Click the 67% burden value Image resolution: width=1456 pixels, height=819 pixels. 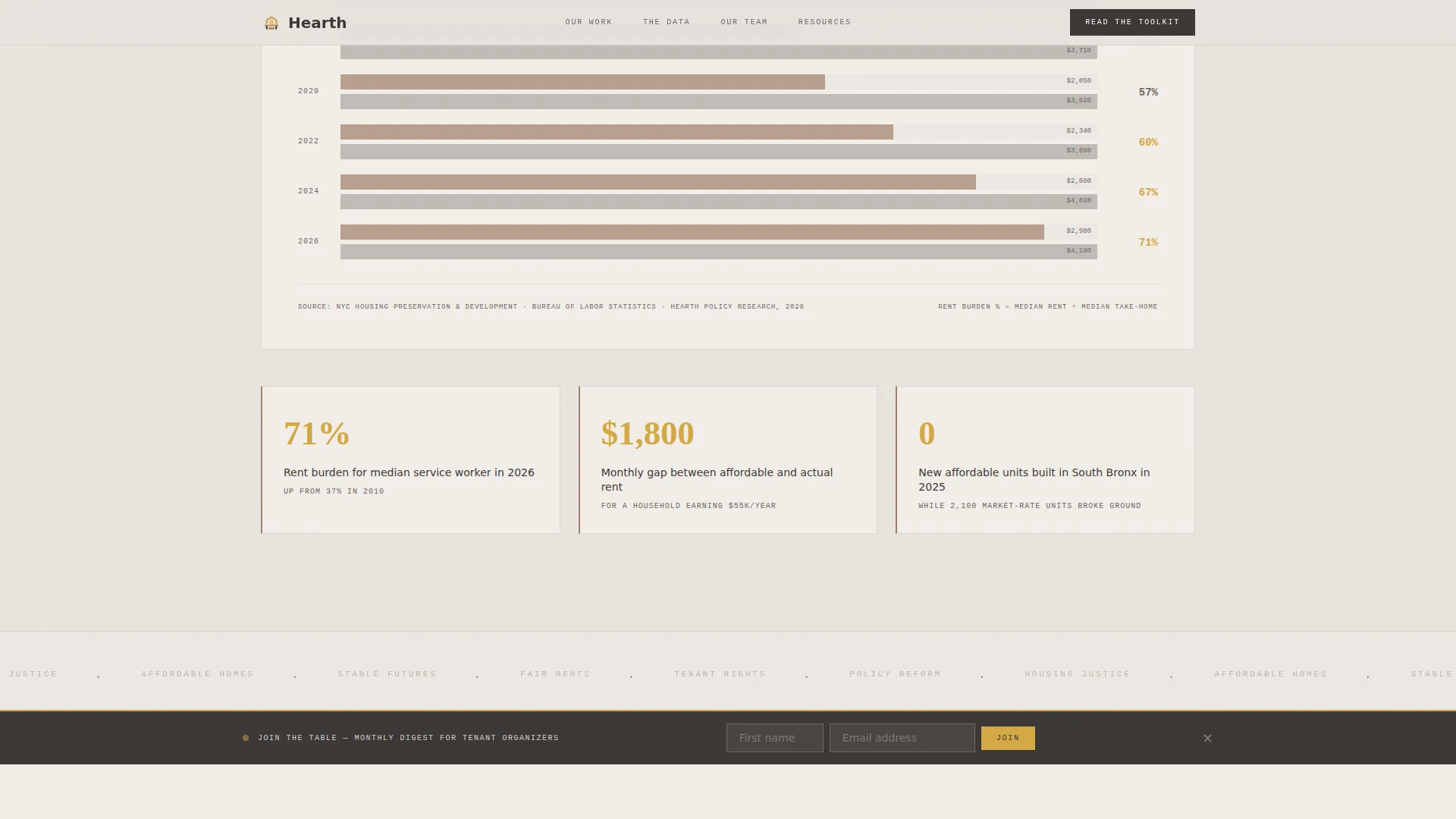tap(1148, 192)
